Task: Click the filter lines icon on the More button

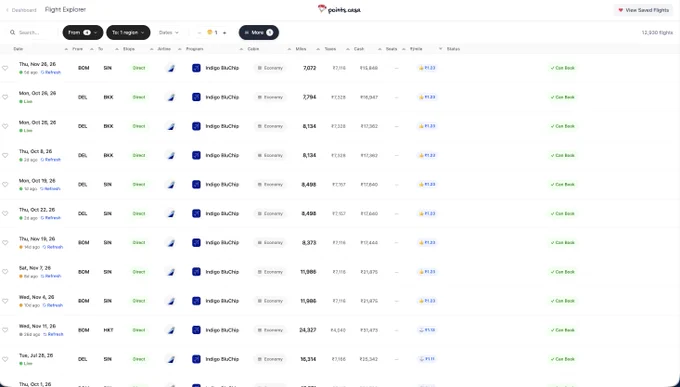Action: 247,33
